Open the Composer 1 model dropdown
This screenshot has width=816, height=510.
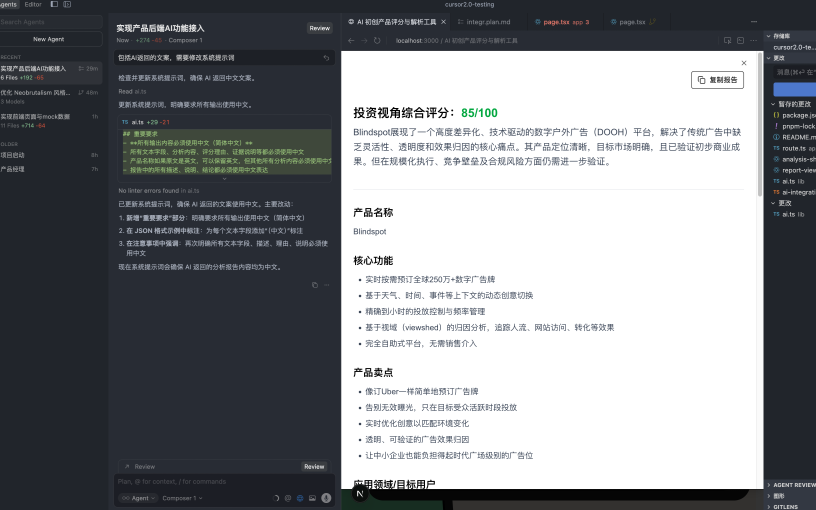click(x=182, y=497)
